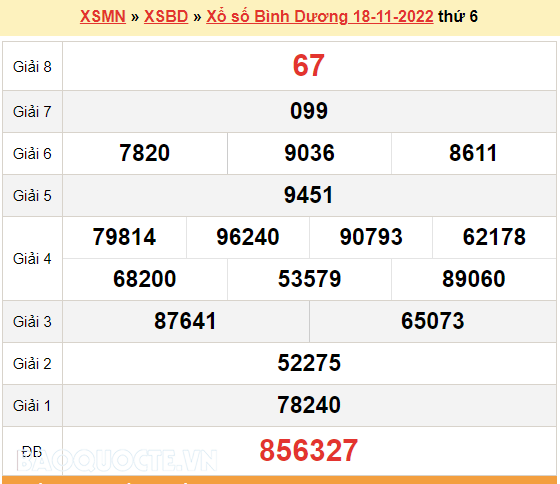Click the Giải 3 number 65073
Image resolution: width=560 pixels, height=484 pixels.
tap(432, 321)
